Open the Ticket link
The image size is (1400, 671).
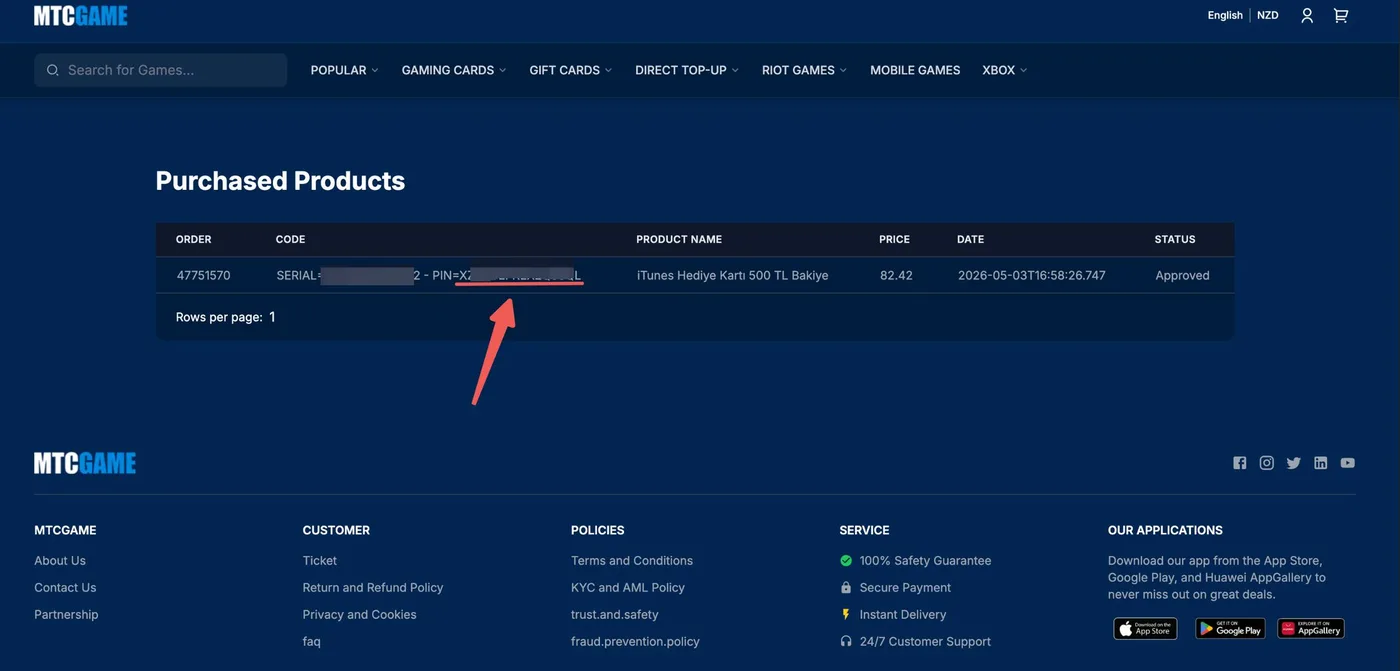[x=320, y=561]
